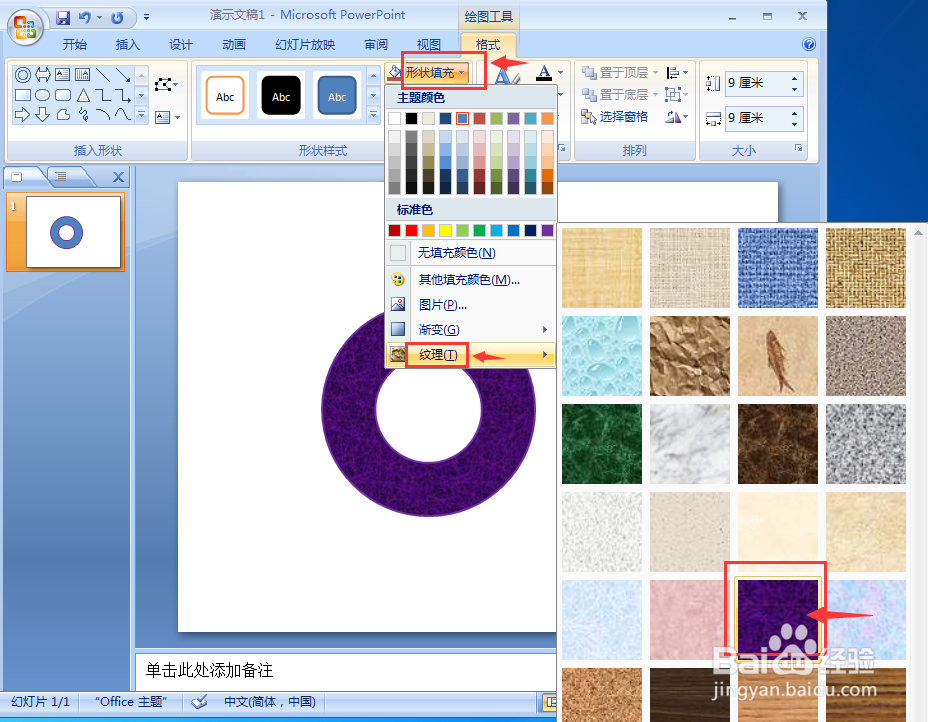Open the Rotate objects dropdown
The width and height of the screenshot is (928, 722).
click(676, 117)
